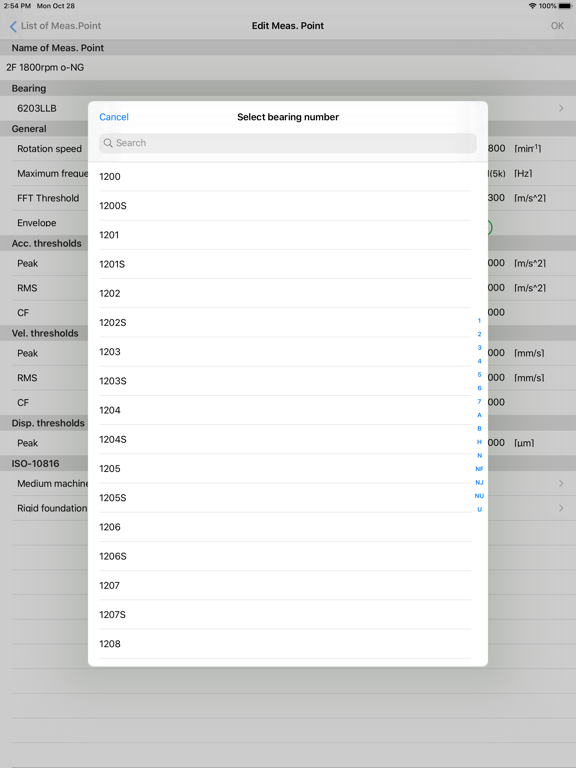Jump to index section NF
Image resolution: width=576 pixels, height=768 pixels.
coord(480,469)
